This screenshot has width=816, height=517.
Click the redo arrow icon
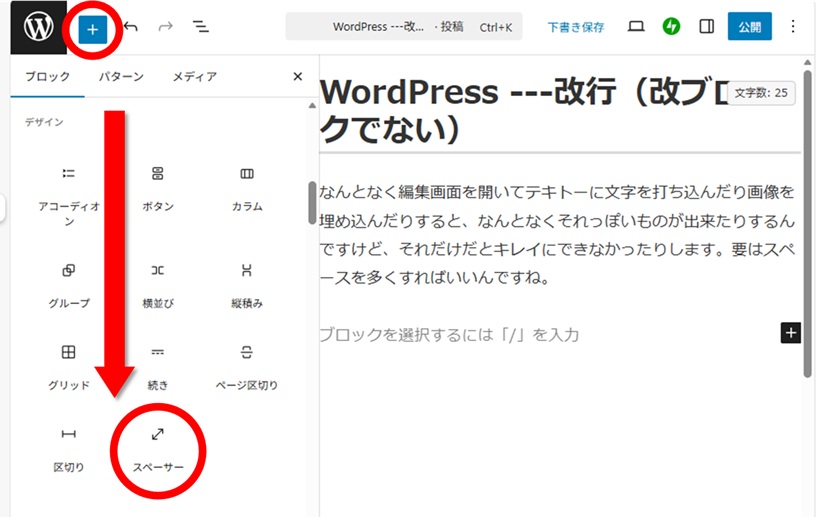pos(165,27)
